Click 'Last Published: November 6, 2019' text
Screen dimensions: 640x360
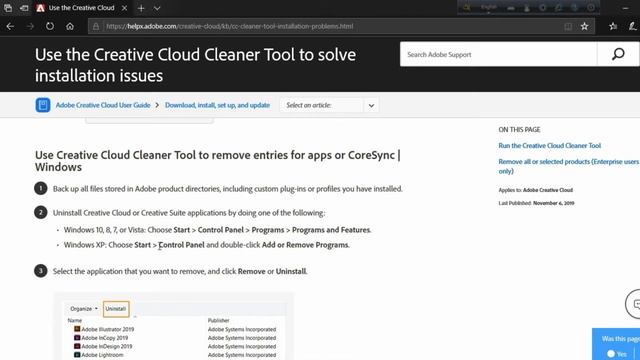536,203
